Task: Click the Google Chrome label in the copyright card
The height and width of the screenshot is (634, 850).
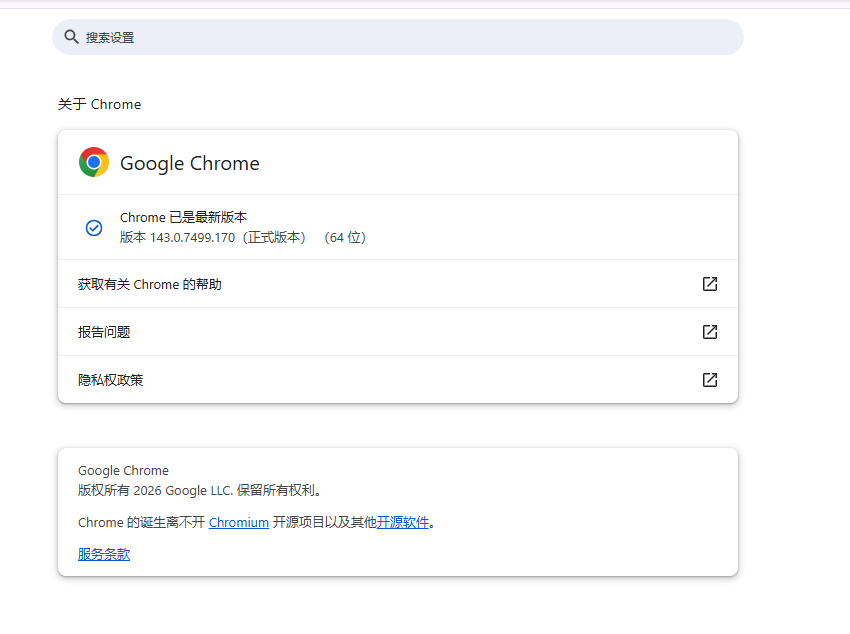Action: [x=123, y=470]
